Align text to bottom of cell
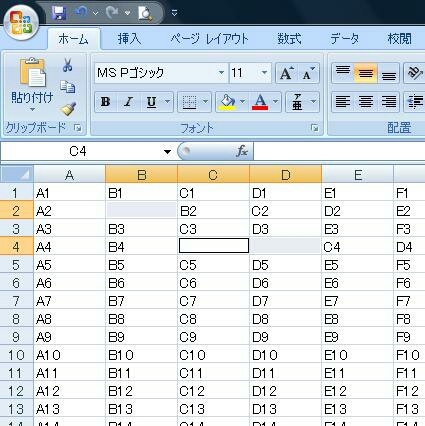 (x=389, y=73)
